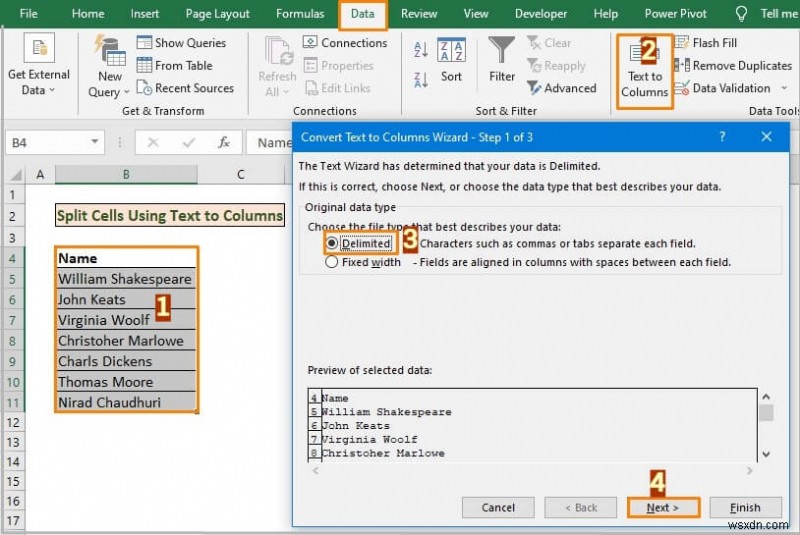Click Finish in the wizard
The width and height of the screenshot is (800, 535).
pyautogui.click(x=745, y=507)
